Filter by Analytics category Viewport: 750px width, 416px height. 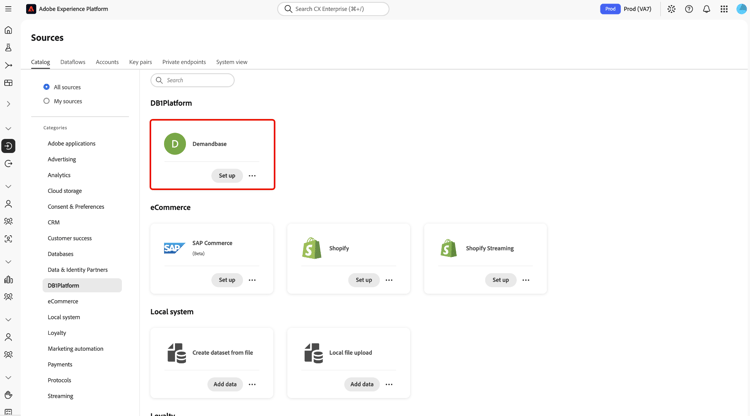coord(59,175)
